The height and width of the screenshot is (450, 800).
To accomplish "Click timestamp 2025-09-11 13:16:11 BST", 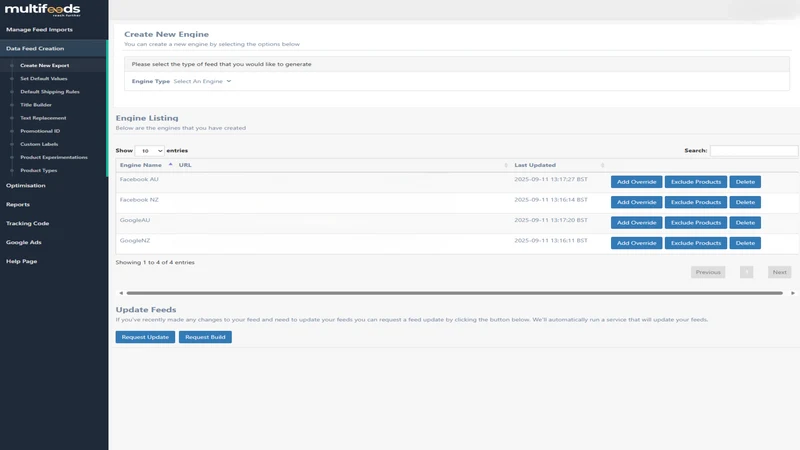I will tap(551, 241).
